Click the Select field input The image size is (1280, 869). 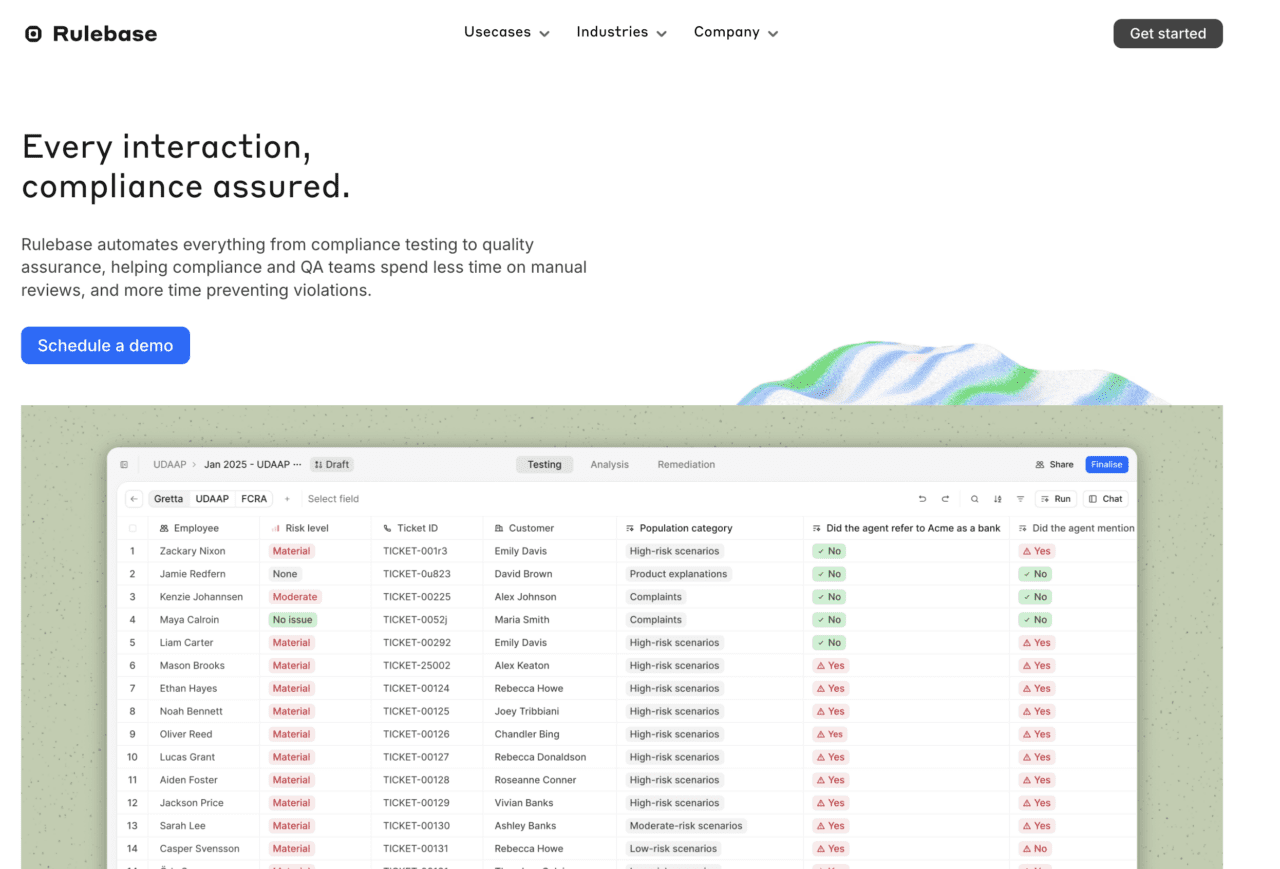334,498
